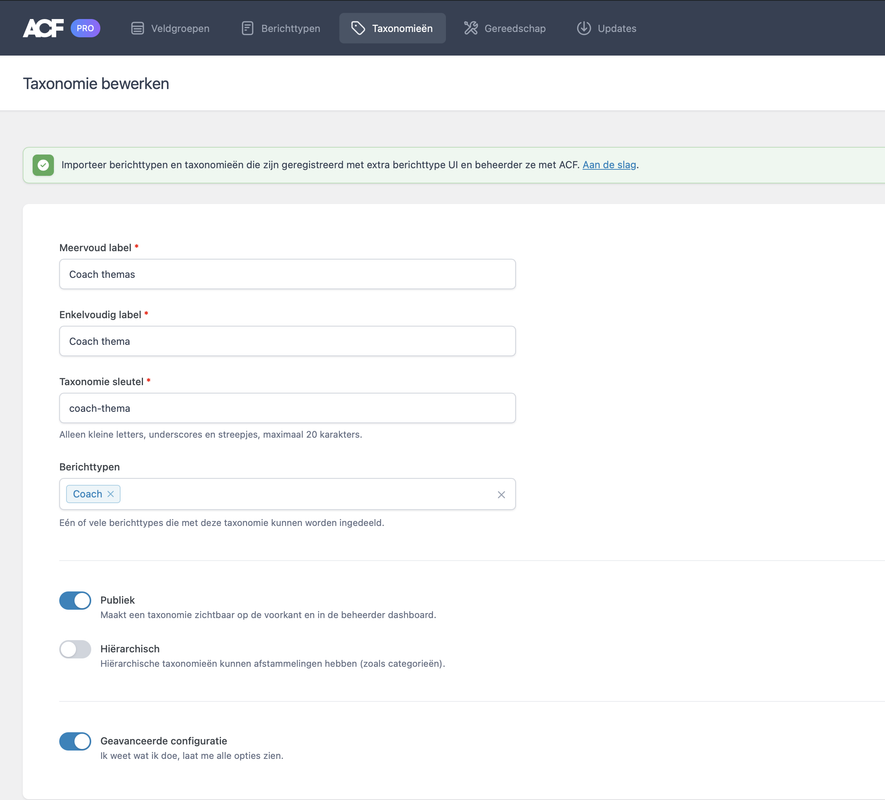Focus the Meervoud label input field
The width and height of the screenshot is (885, 800).
287,274
